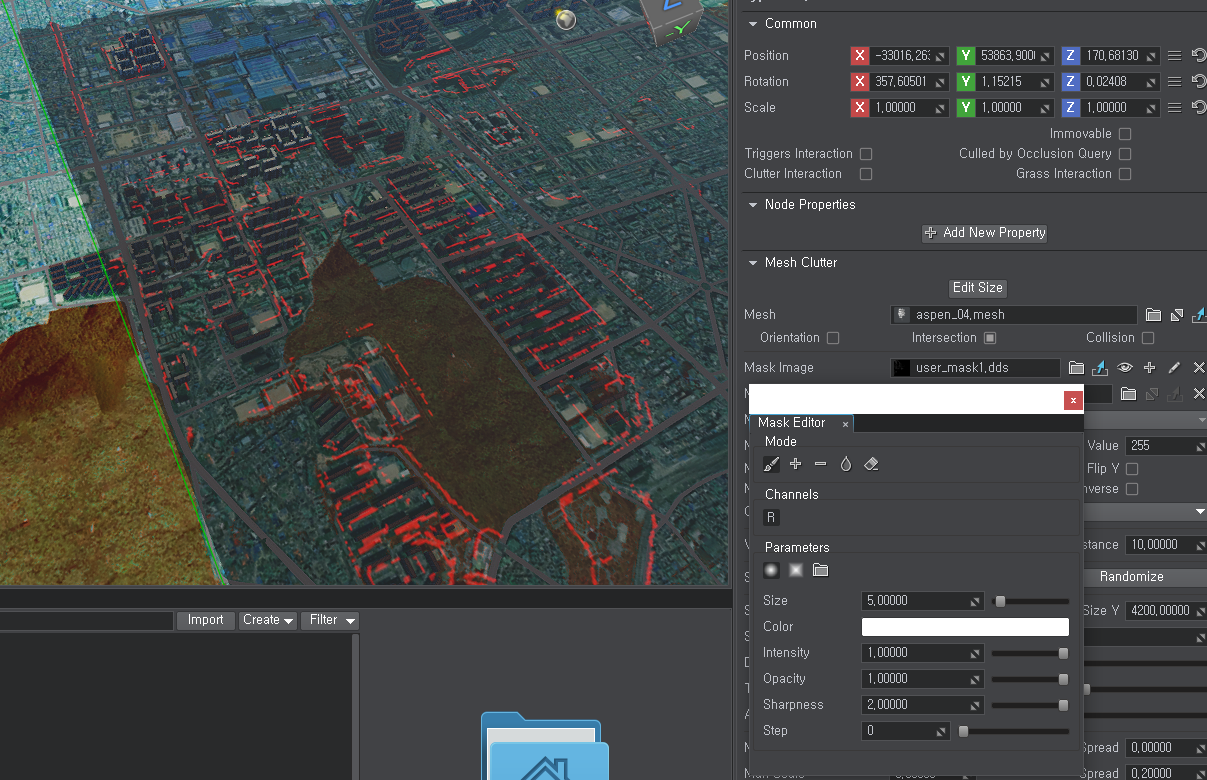1207x780 pixels.
Task: Open the Filter dropdown
Action: click(x=331, y=620)
